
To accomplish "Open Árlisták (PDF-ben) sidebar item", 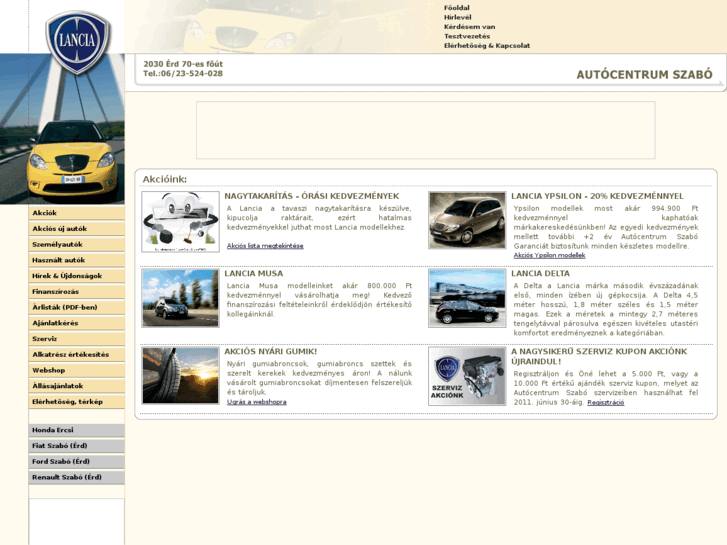I will (x=77, y=308).
